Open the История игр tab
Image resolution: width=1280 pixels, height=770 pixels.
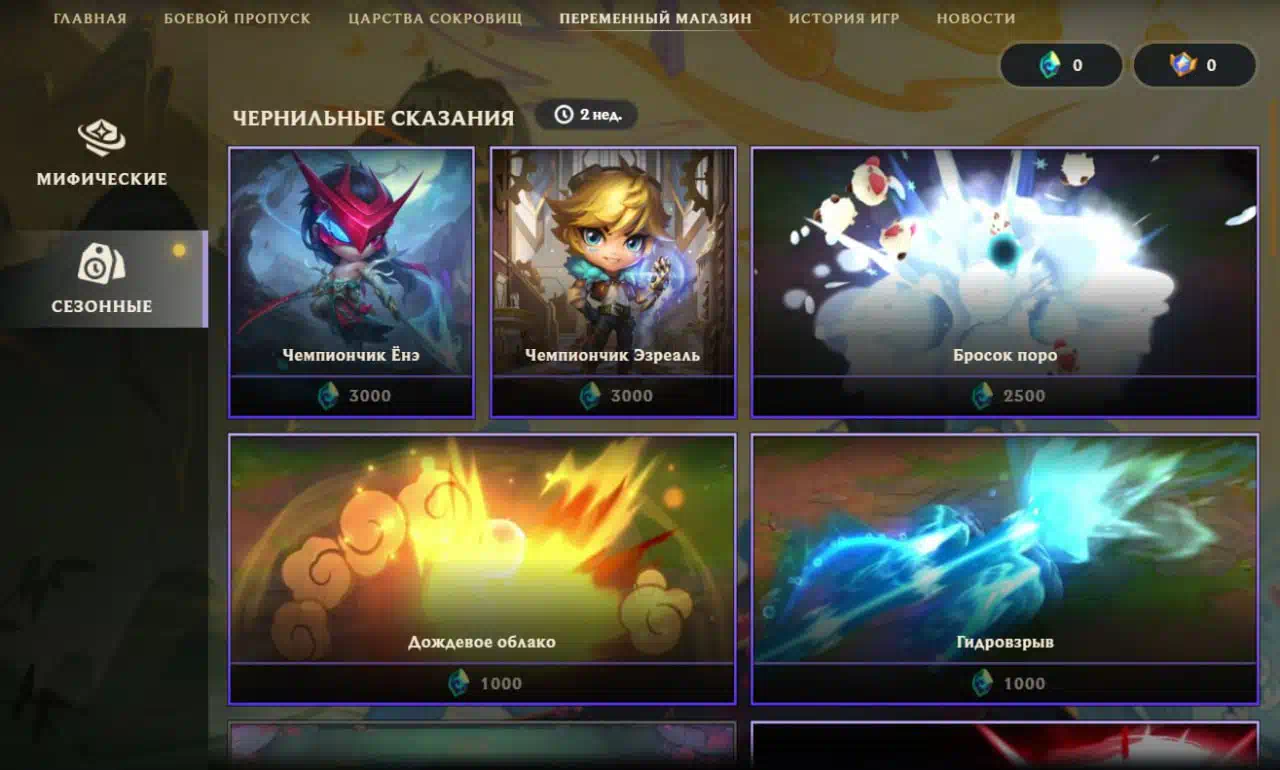[x=844, y=18]
